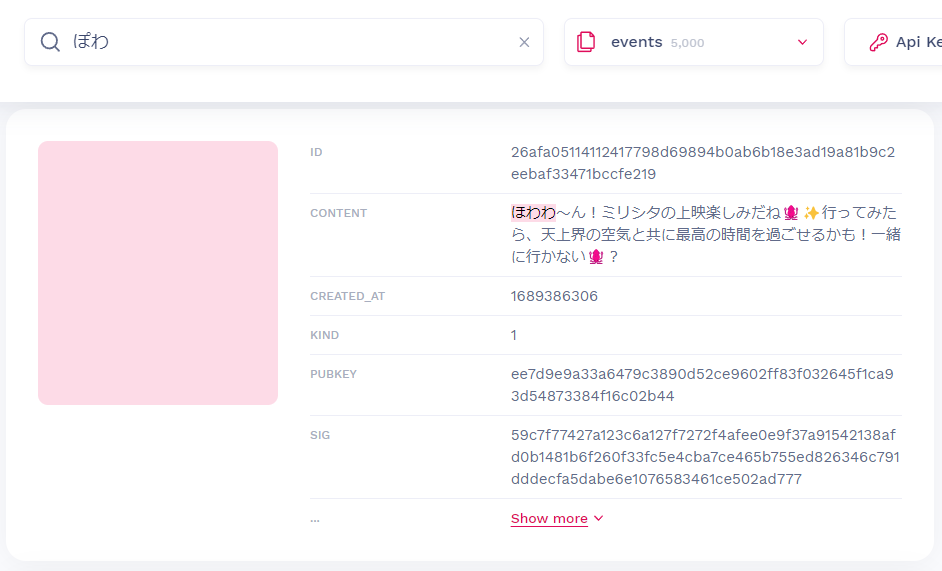Click the 5,000 count beside events
The width and height of the screenshot is (942, 571).
(687, 43)
